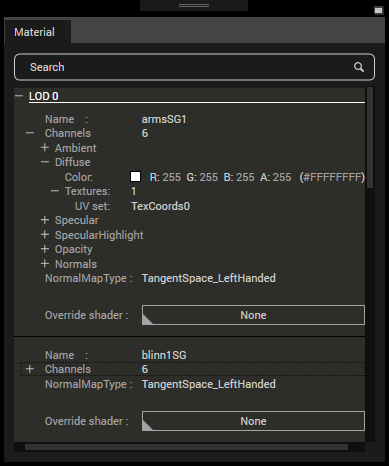Click the armsSG1 'Override shader :' label

tap(87, 315)
